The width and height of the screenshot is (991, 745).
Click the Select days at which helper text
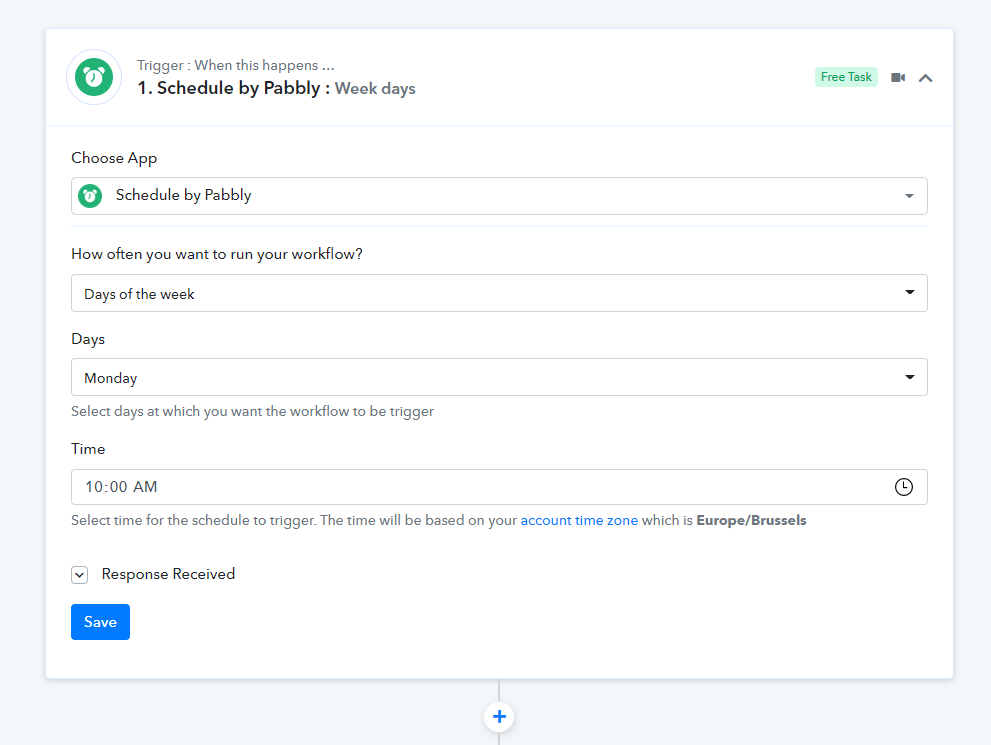252,411
